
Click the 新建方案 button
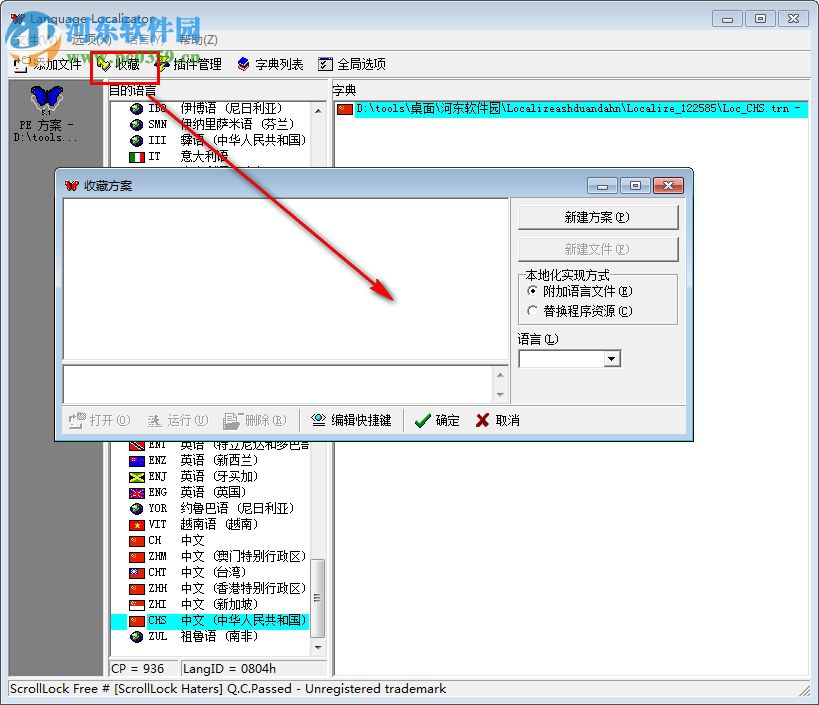(x=596, y=216)
